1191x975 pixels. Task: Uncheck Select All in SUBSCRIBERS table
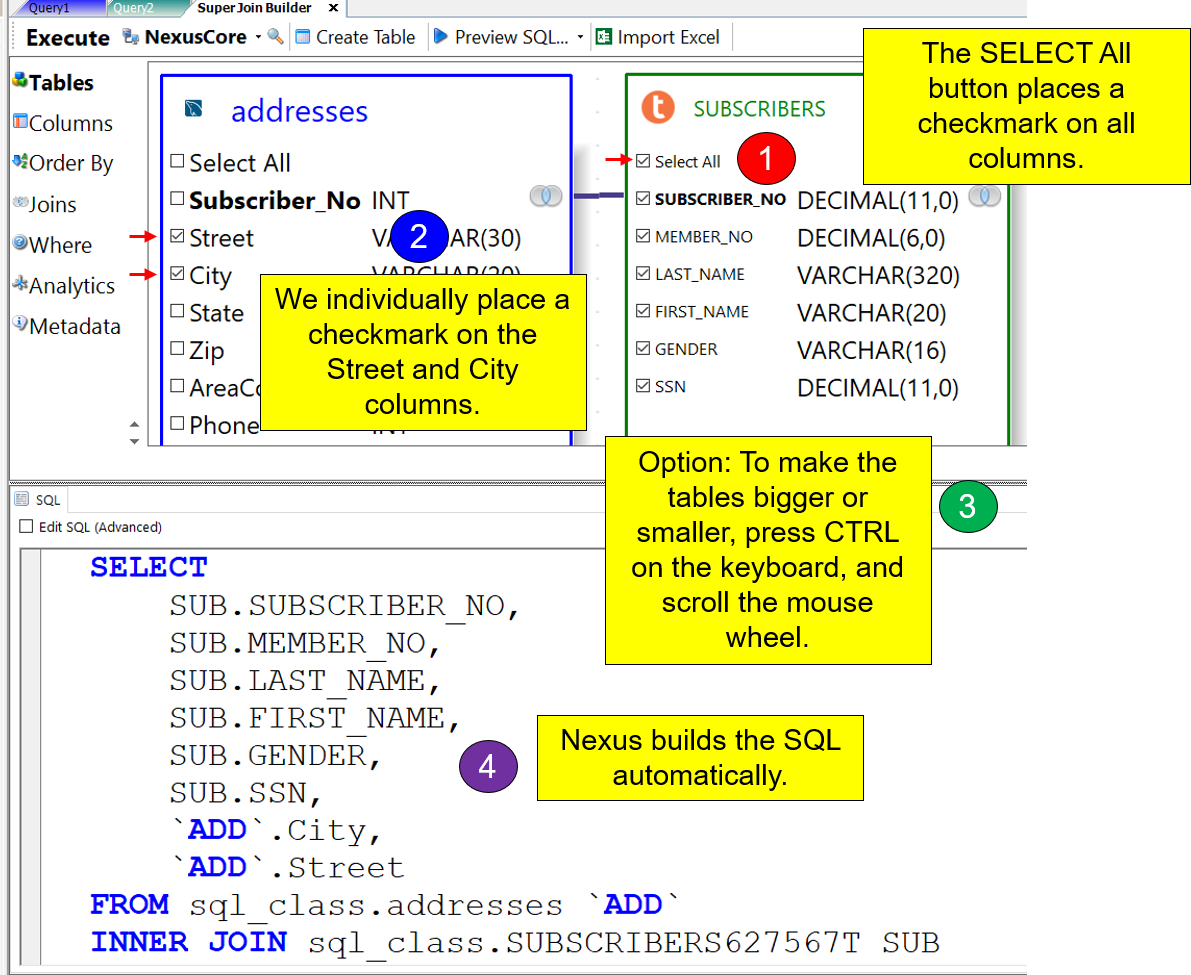(643, 161)
